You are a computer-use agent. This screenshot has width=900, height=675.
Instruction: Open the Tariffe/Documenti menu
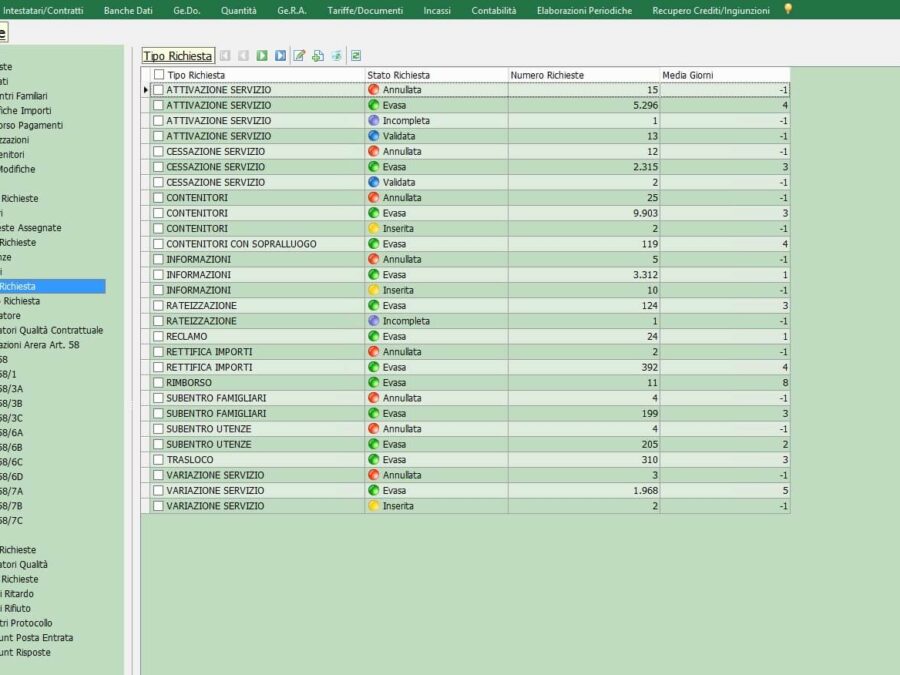click(x=365, y=10)
